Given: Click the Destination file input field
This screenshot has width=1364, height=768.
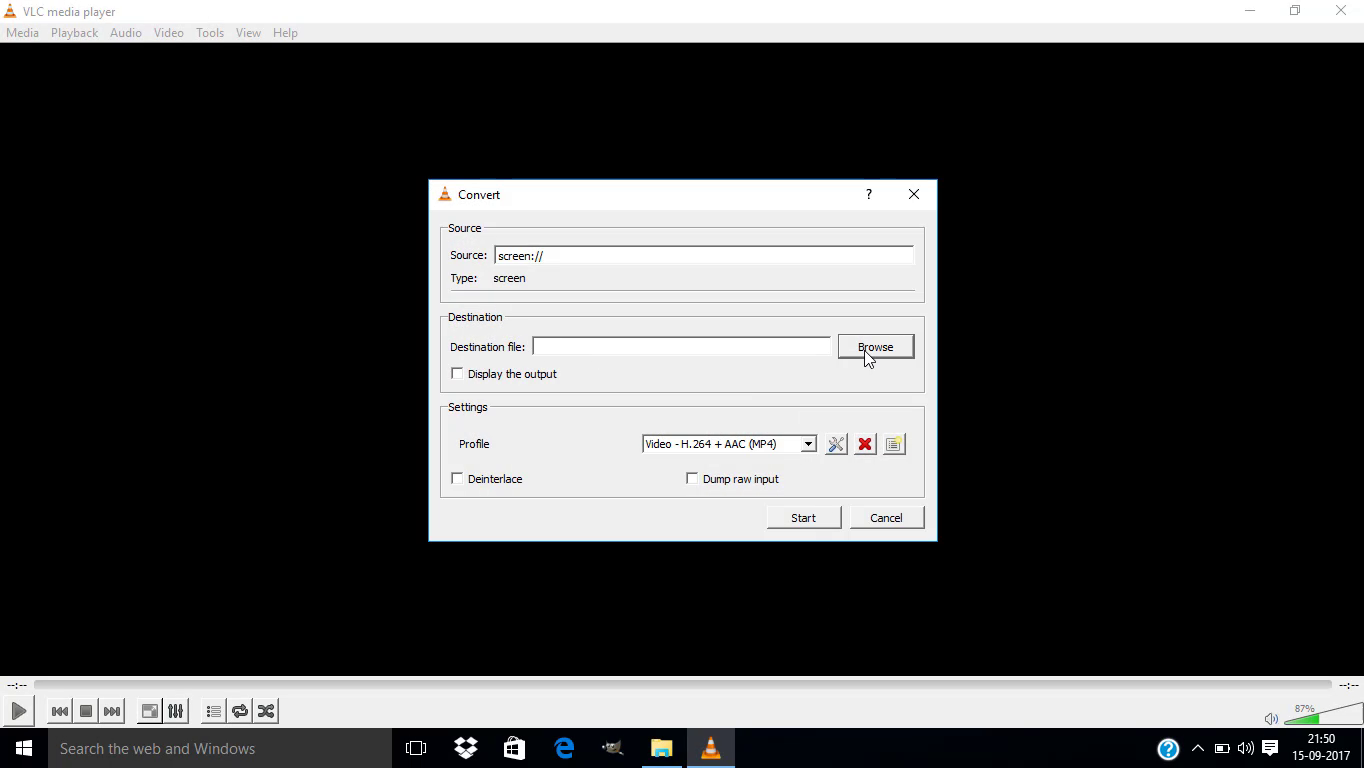Looking at the screenshot, I should point(683,346).
